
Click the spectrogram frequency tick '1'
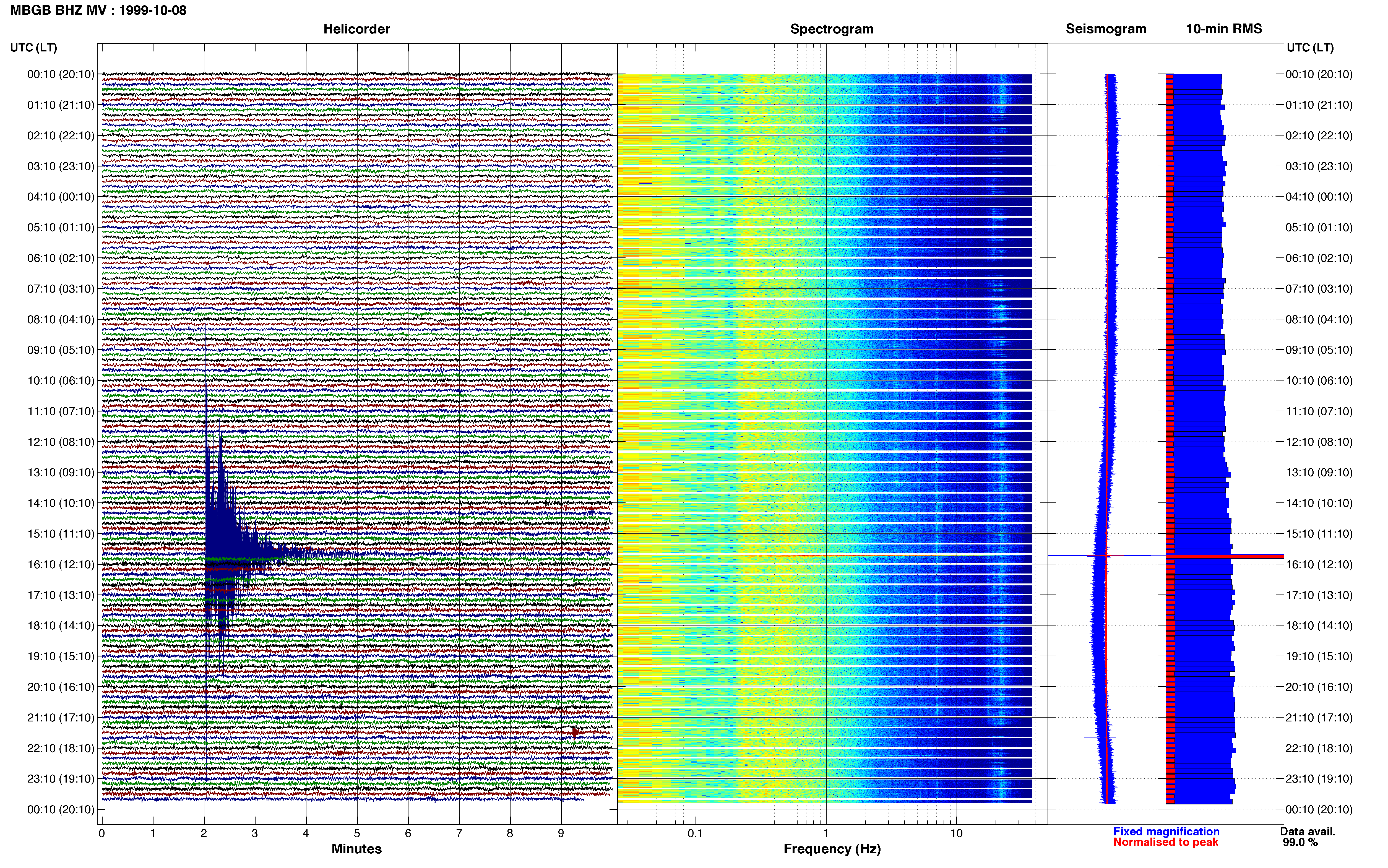(826, 833)
